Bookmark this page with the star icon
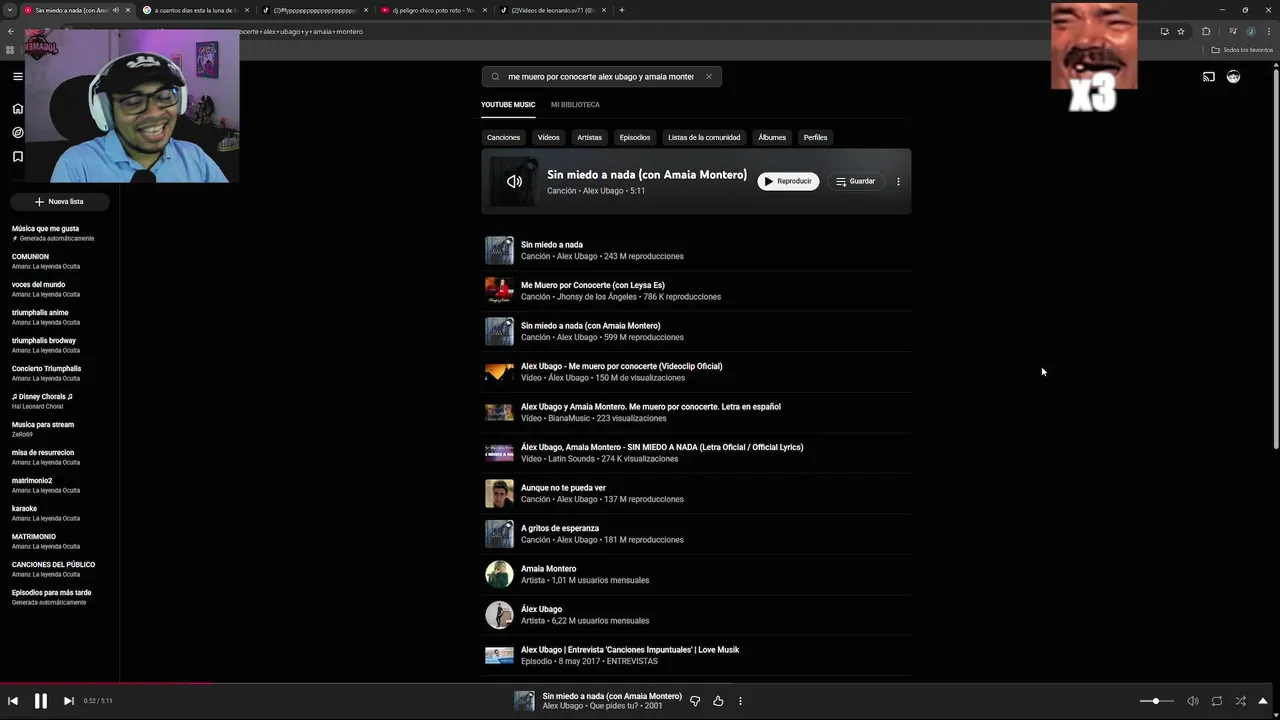The width and height of the screenshot is (1280, 720). click(1181, 31)
